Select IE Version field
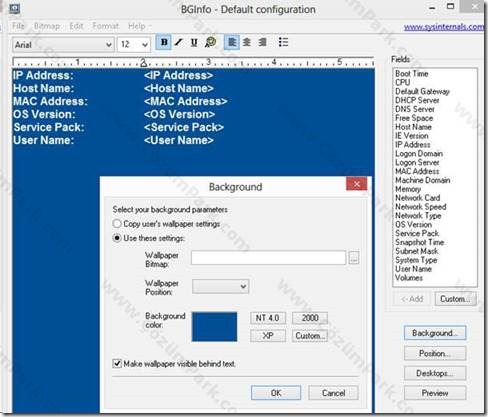 tap(412, 136)
